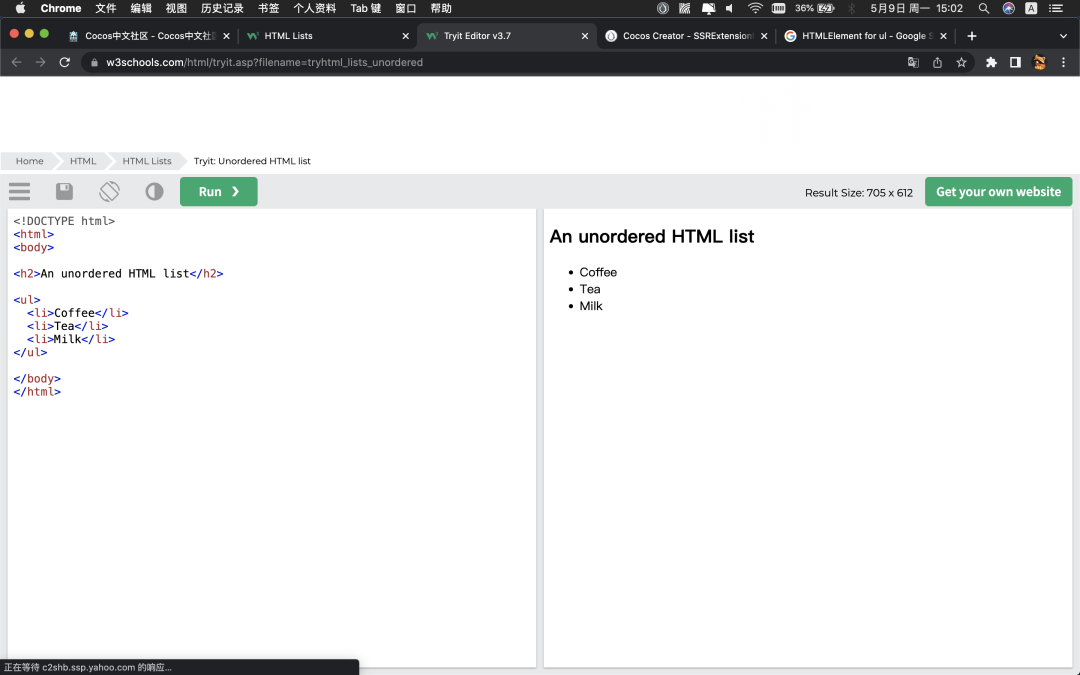
Task: Click Coffee in the result pane
Action: [x=598, y=272]
